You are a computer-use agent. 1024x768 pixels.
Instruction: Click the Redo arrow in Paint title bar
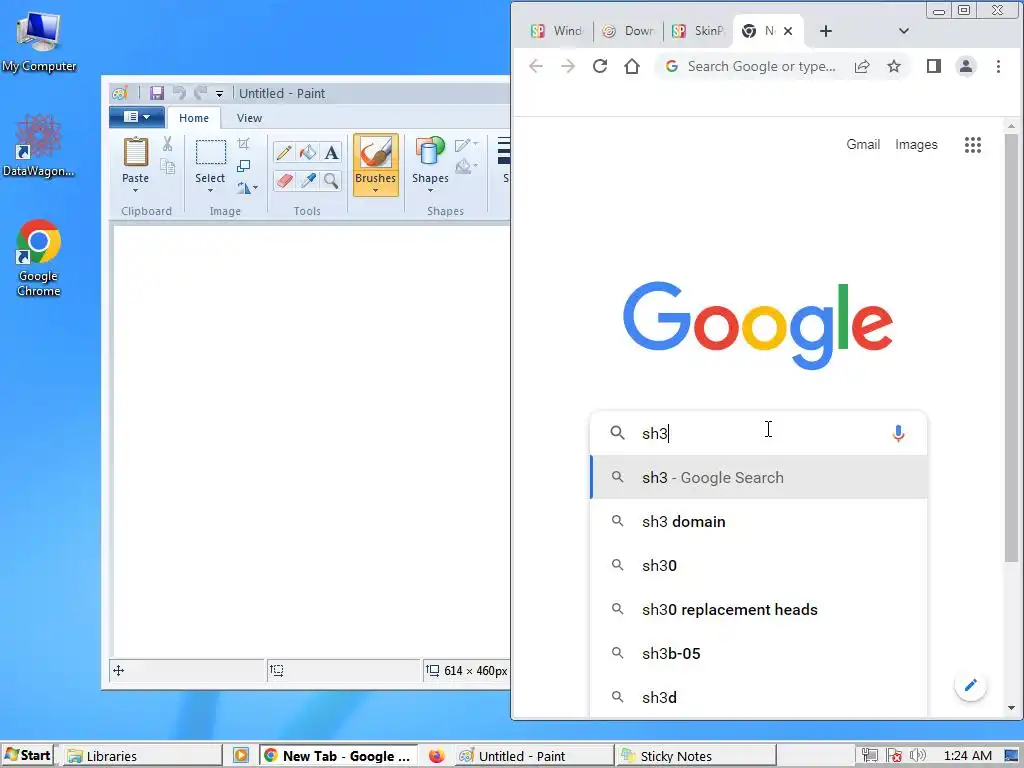coord(200,93)
